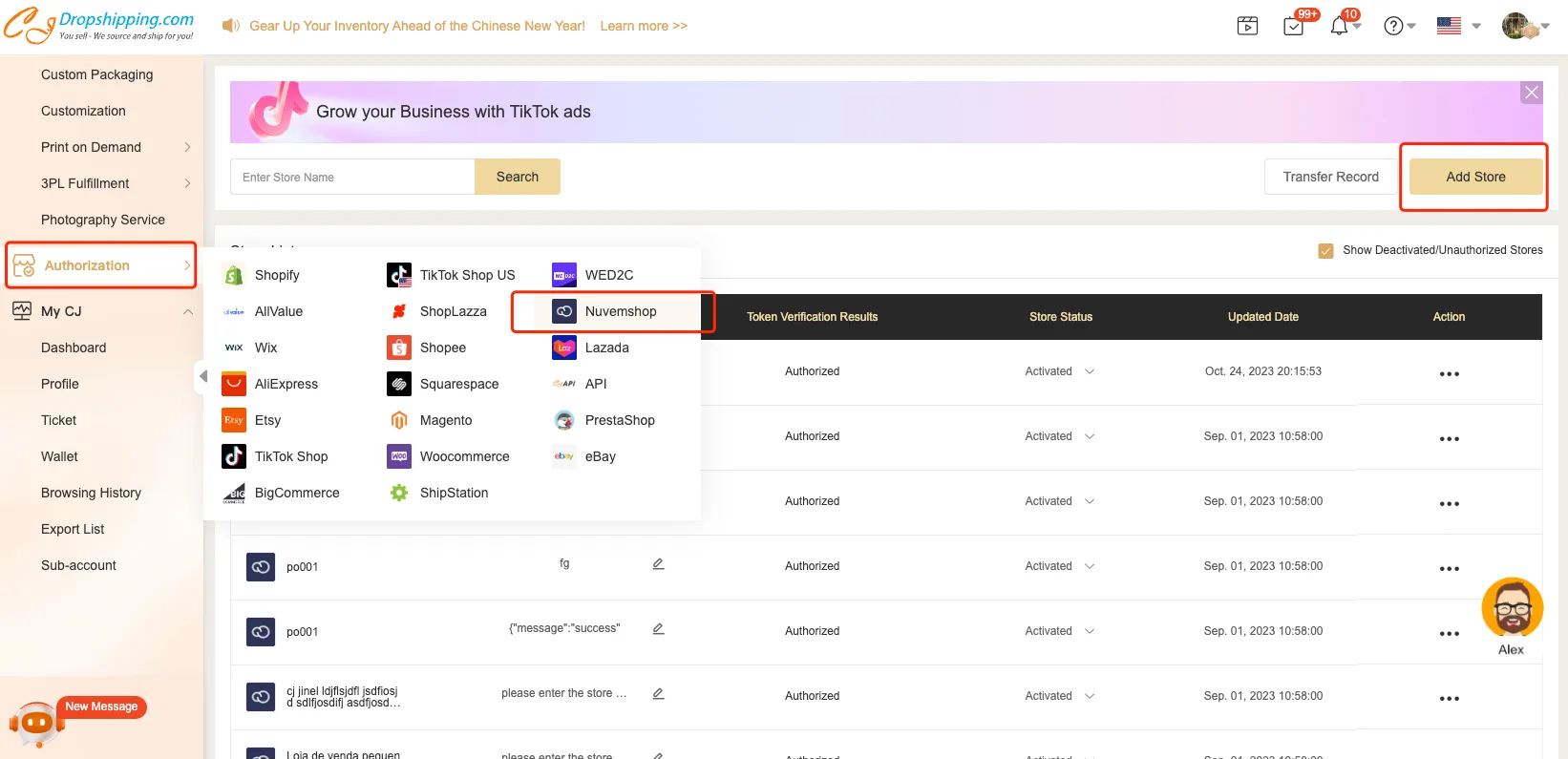Viewport: 1568px width, 759px height.
Task: Select Woocommerce from the platform menu
Action: [464, 456]
